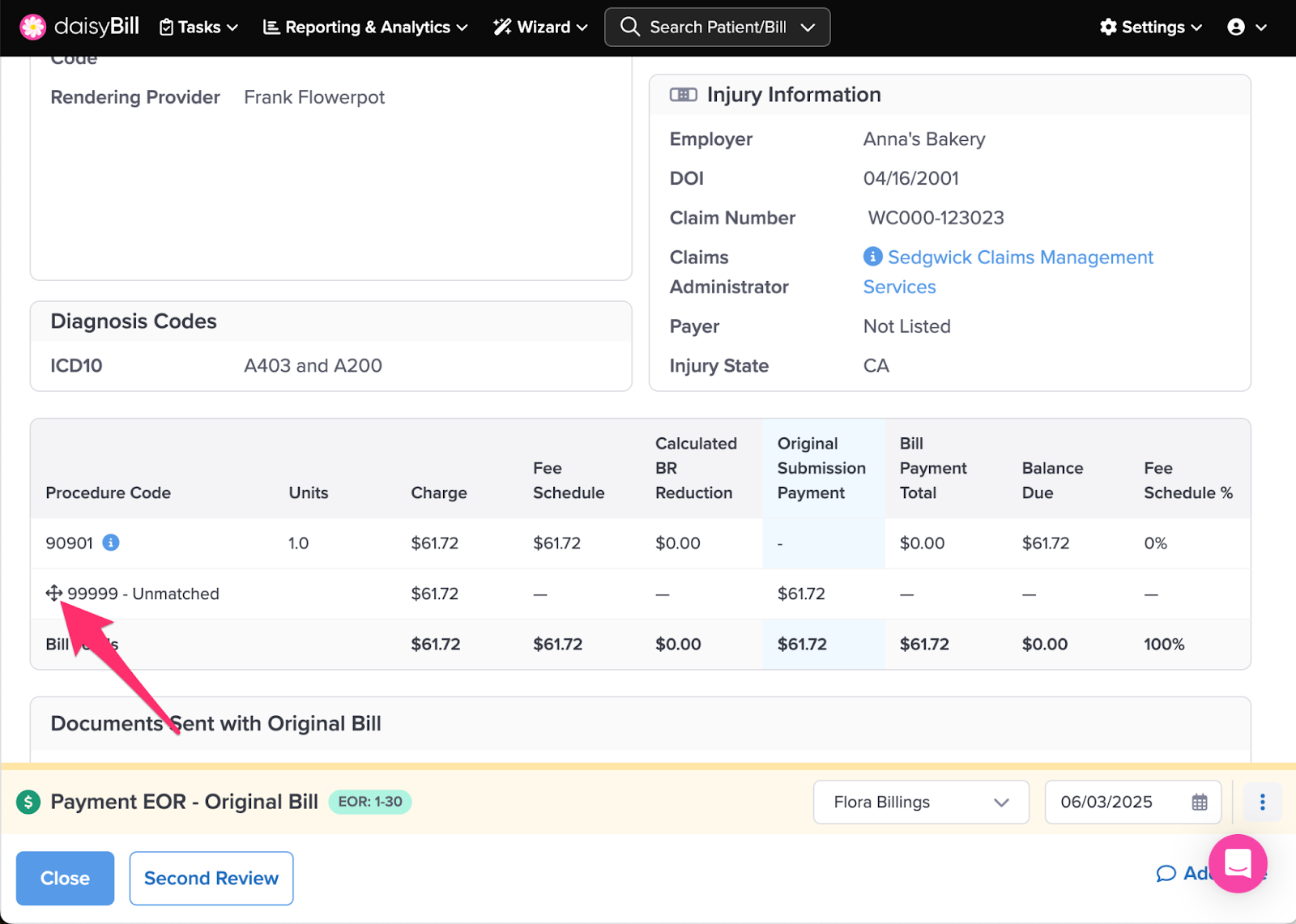Select the 99999 - Unmatched row label
The width and height of the screenshot is (1296, 924).
coord(143,594)
